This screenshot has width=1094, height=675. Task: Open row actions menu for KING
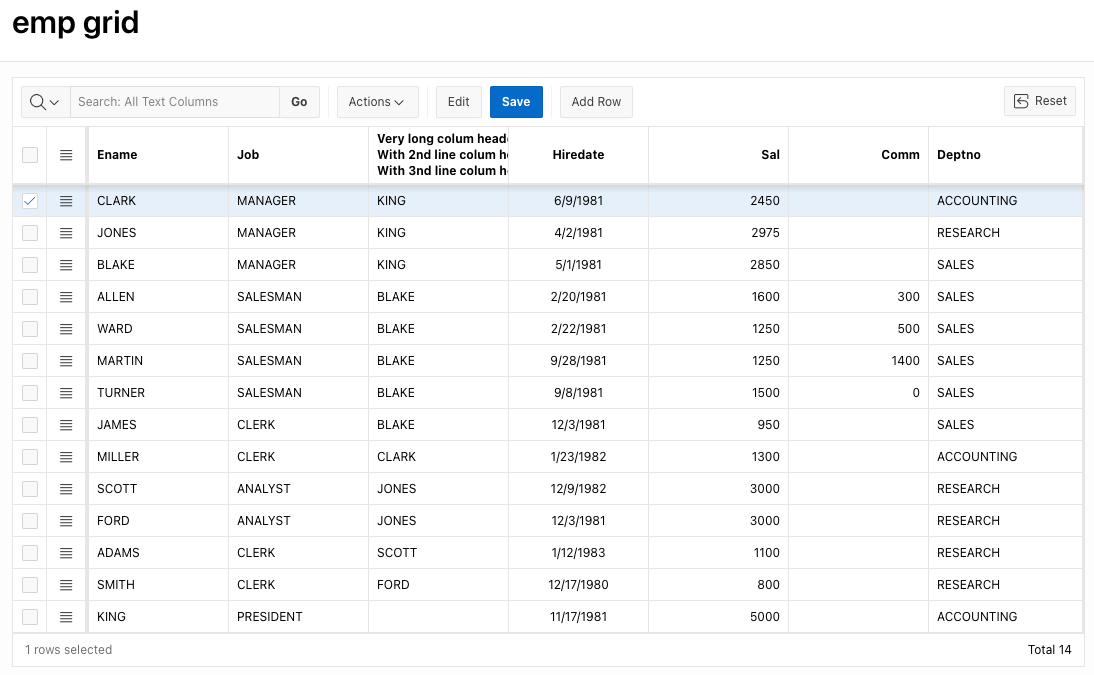[66, 617]
